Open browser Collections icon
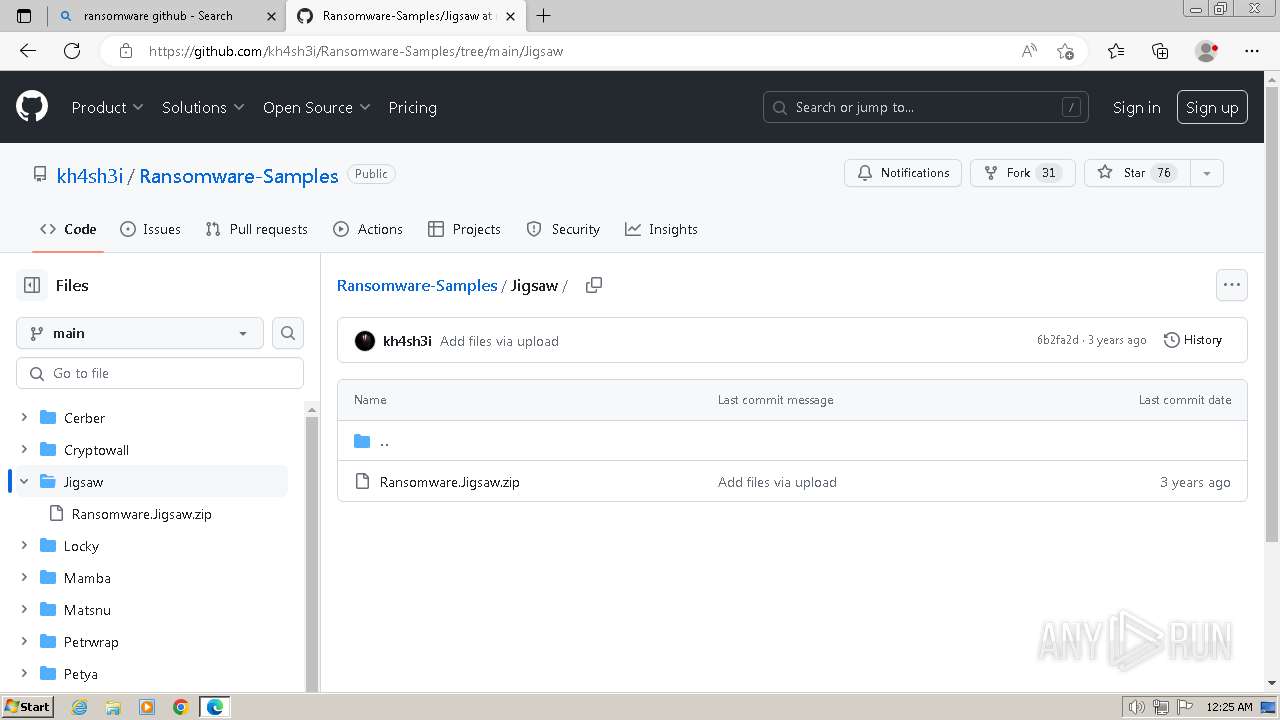This screenshot has height=720, width=1280. [1160, 51]
